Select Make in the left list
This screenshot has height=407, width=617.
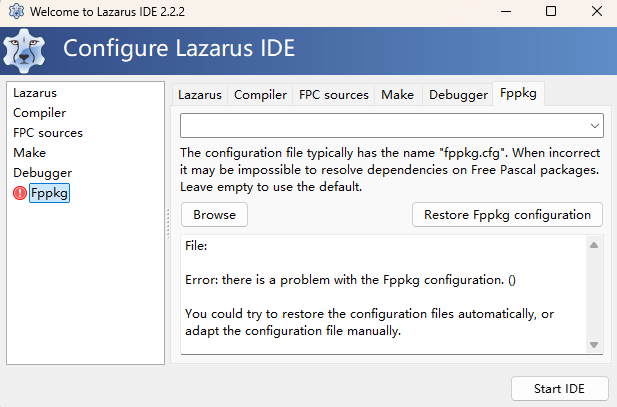29,153
